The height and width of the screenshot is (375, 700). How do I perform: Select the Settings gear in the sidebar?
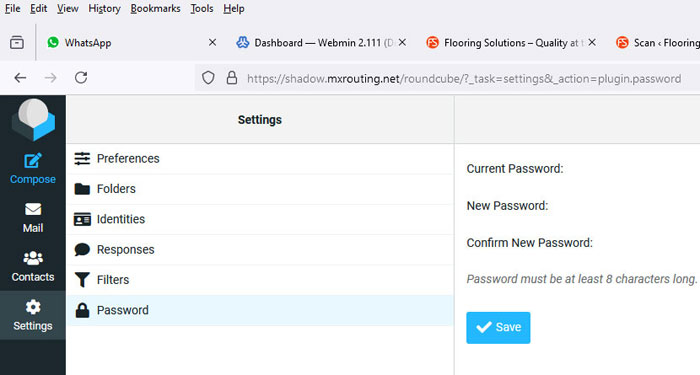coord(33,315)
